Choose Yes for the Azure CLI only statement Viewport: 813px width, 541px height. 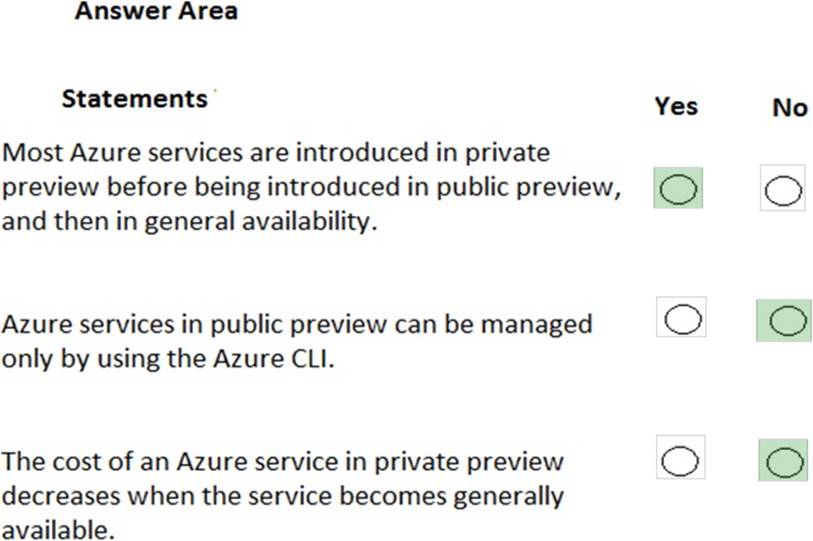pos(681,318)
